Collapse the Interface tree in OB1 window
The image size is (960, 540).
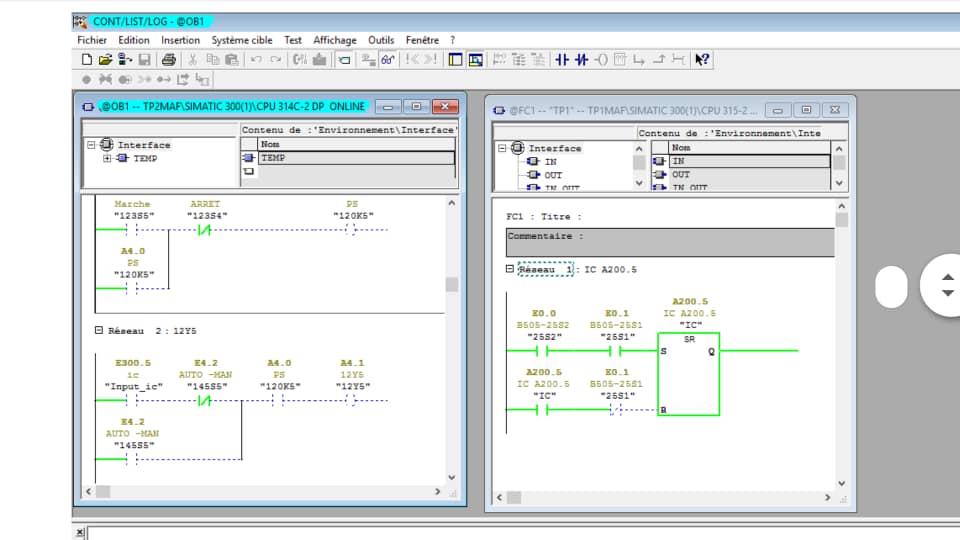click(x=91, y=145)
